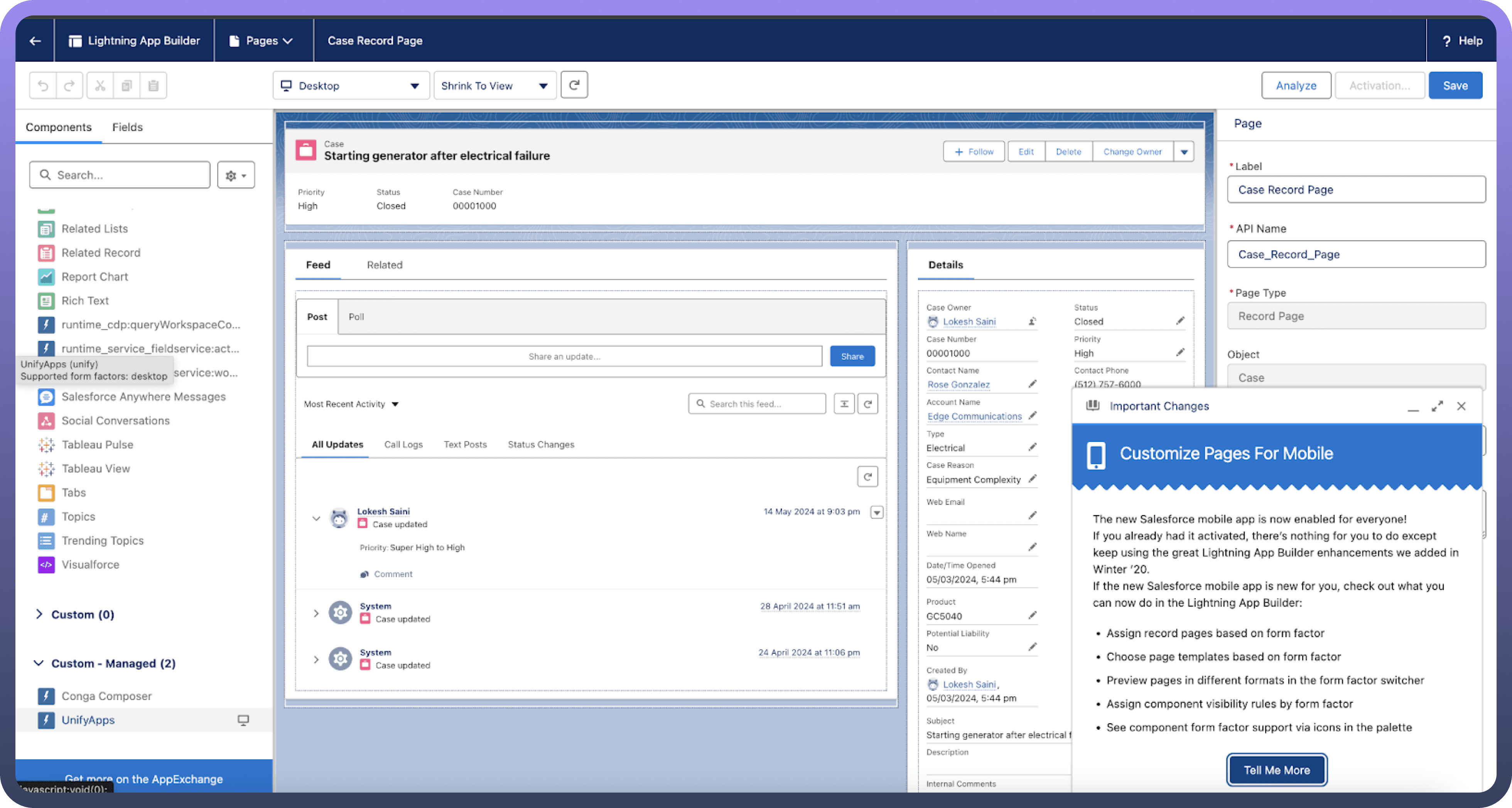The height and width of the screenshot is (808, 1512).
Task: Select the Report Chart component
Action: (94, 276)
